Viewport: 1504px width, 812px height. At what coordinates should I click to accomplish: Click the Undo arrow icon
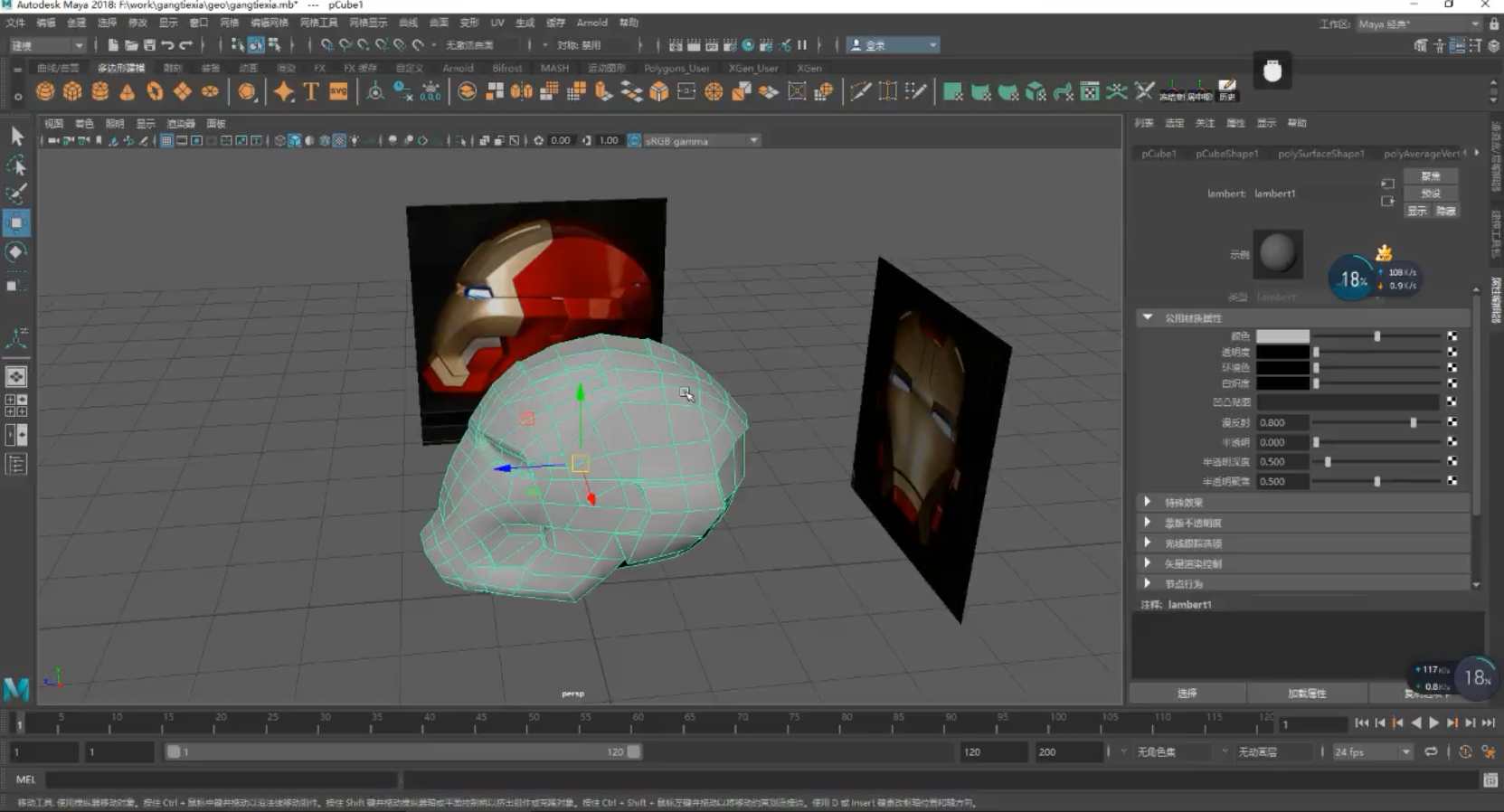(167, 45)
